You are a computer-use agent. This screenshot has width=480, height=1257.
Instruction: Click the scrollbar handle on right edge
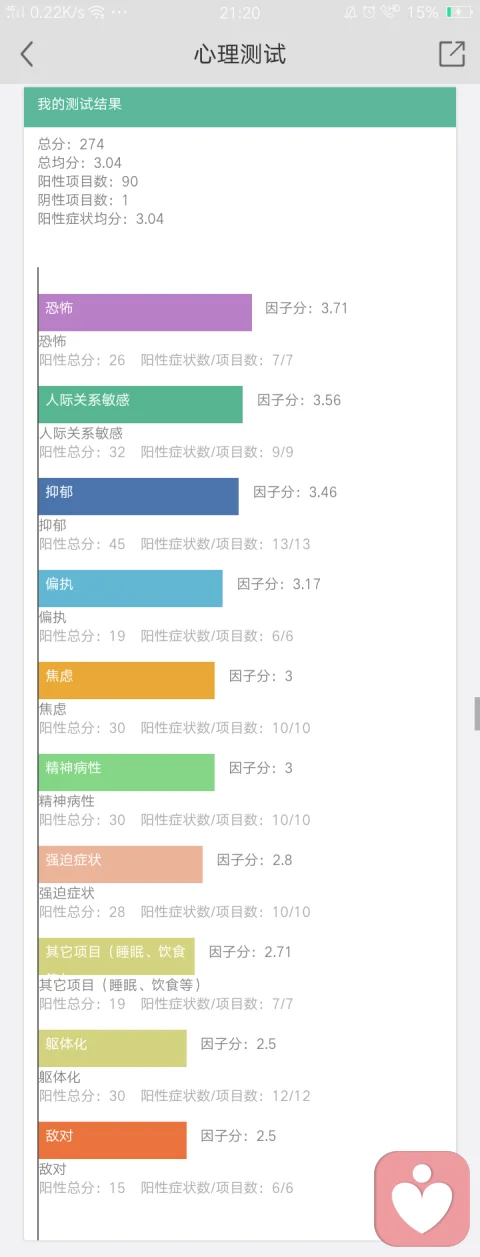(477, 714)
